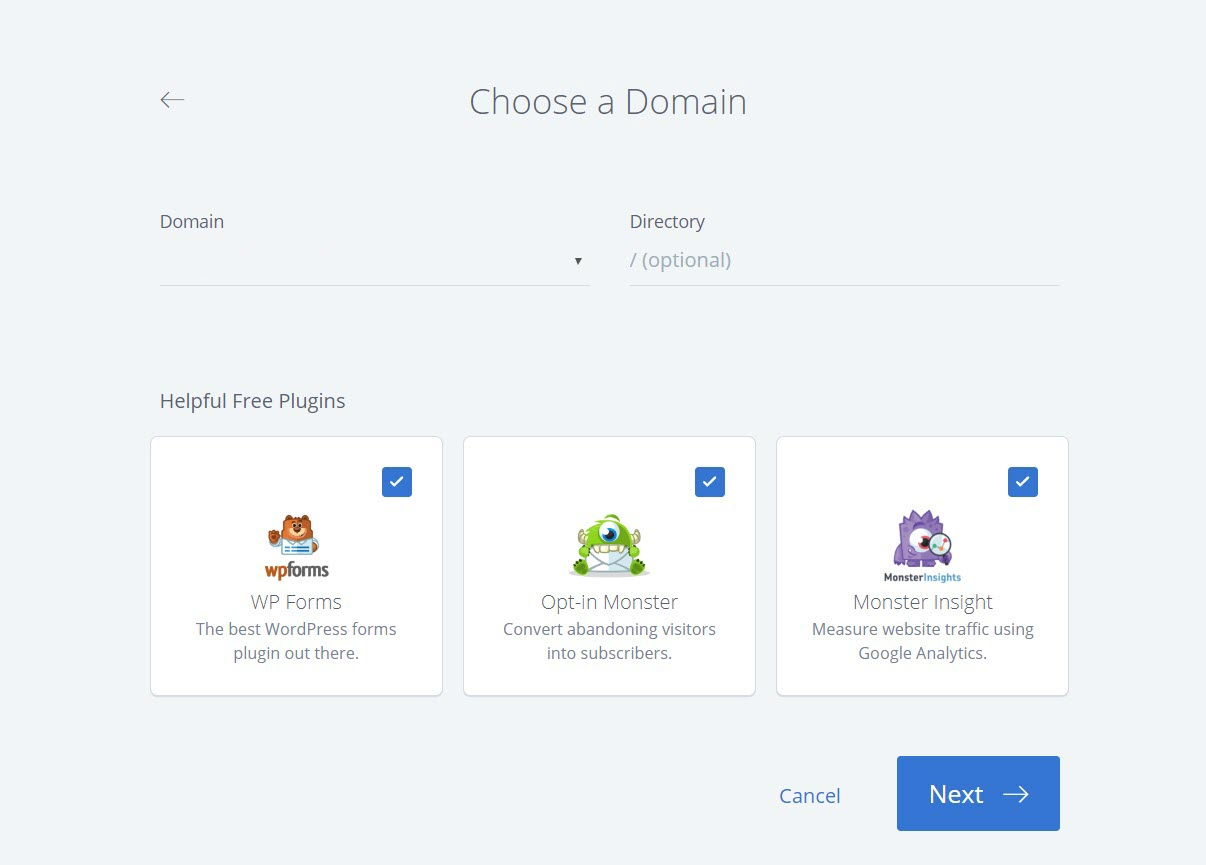Image resolution: width=1206 pixels, height=865 pixels.
Task: Click the Domain field label
Action: coord(191,221)
